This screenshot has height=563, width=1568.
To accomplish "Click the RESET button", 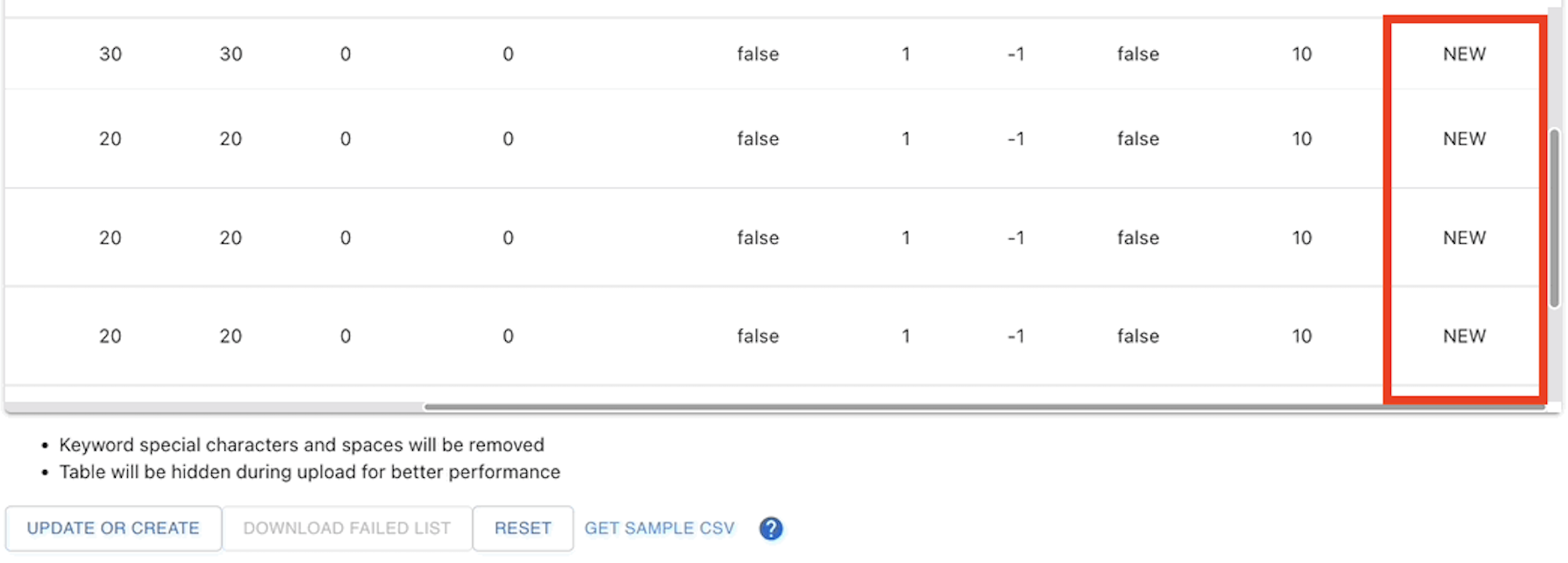I will [x=523, y=528].
